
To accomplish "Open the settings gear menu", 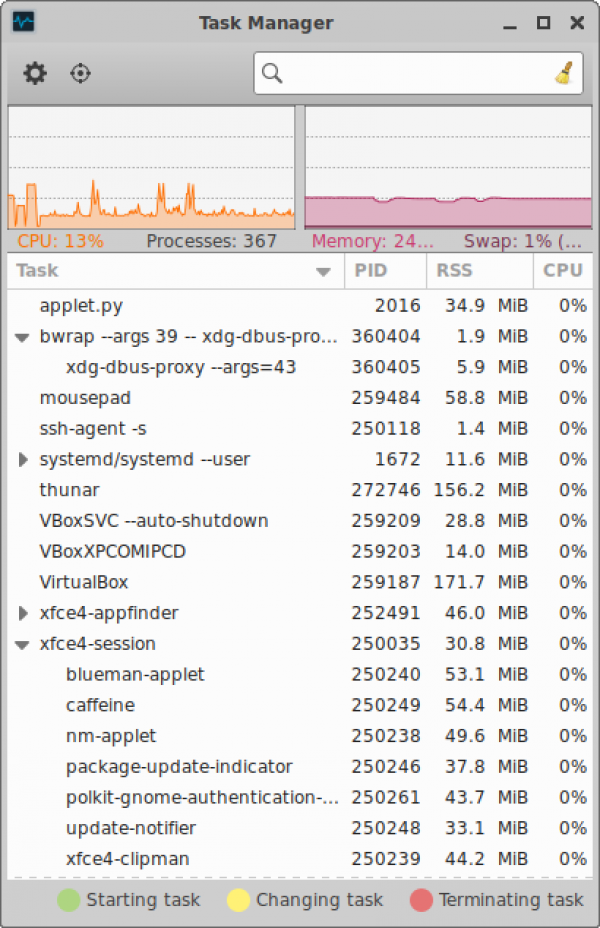I will tap(35, 73).
